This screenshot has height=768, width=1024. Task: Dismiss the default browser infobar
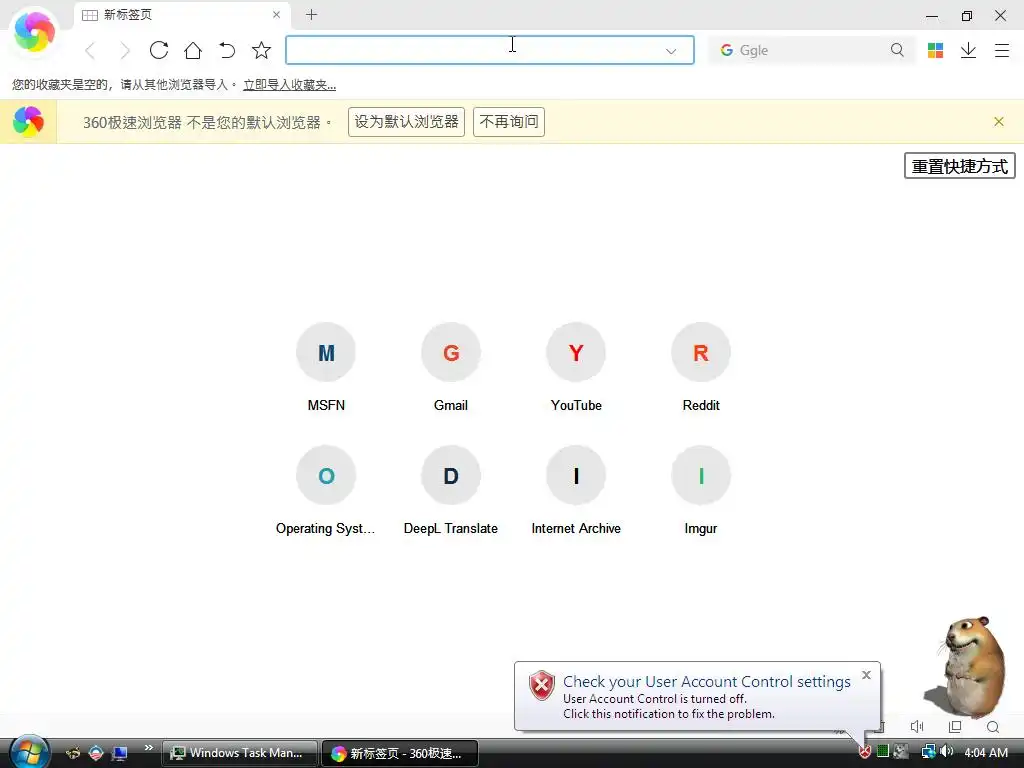coord(999,121)
